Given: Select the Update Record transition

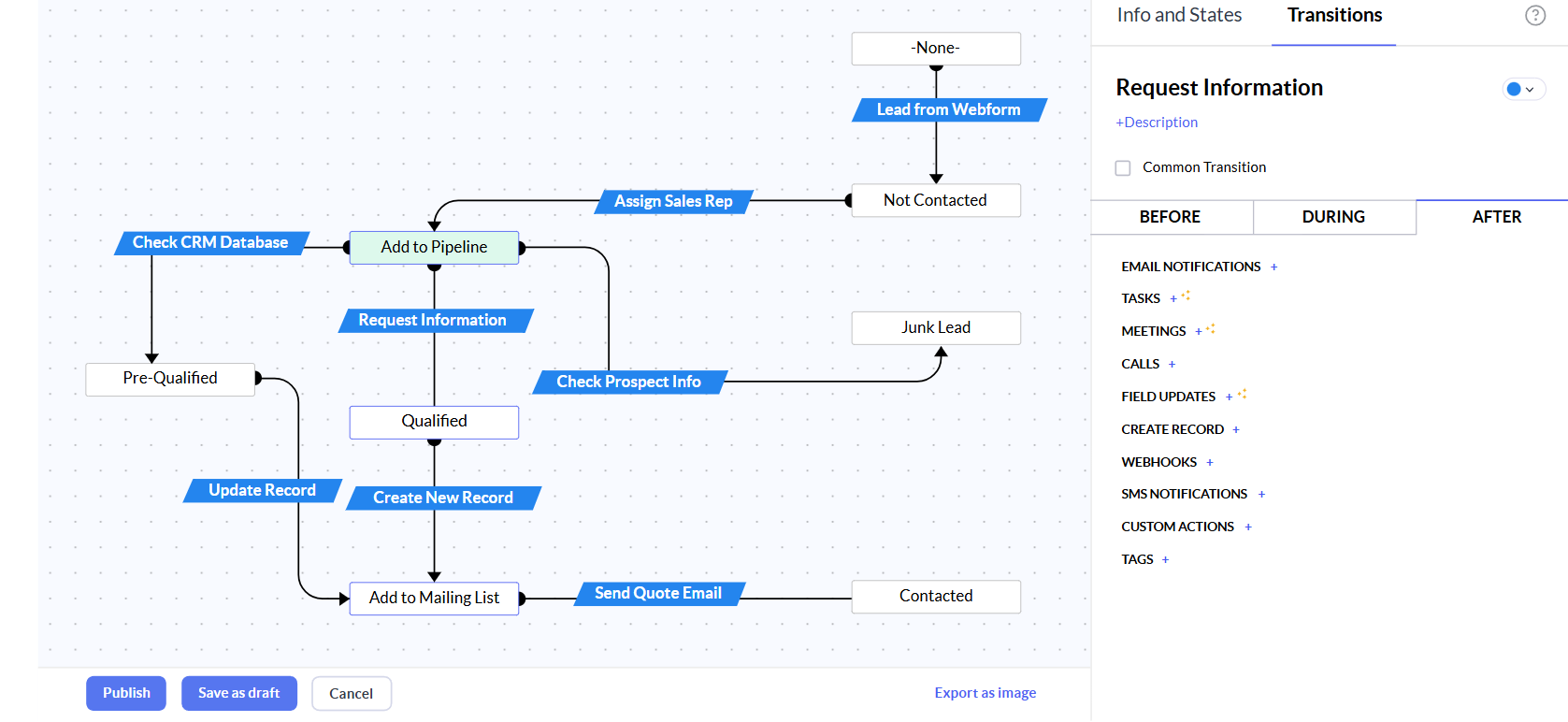Looking at the screenshot, I should [263, 491].
